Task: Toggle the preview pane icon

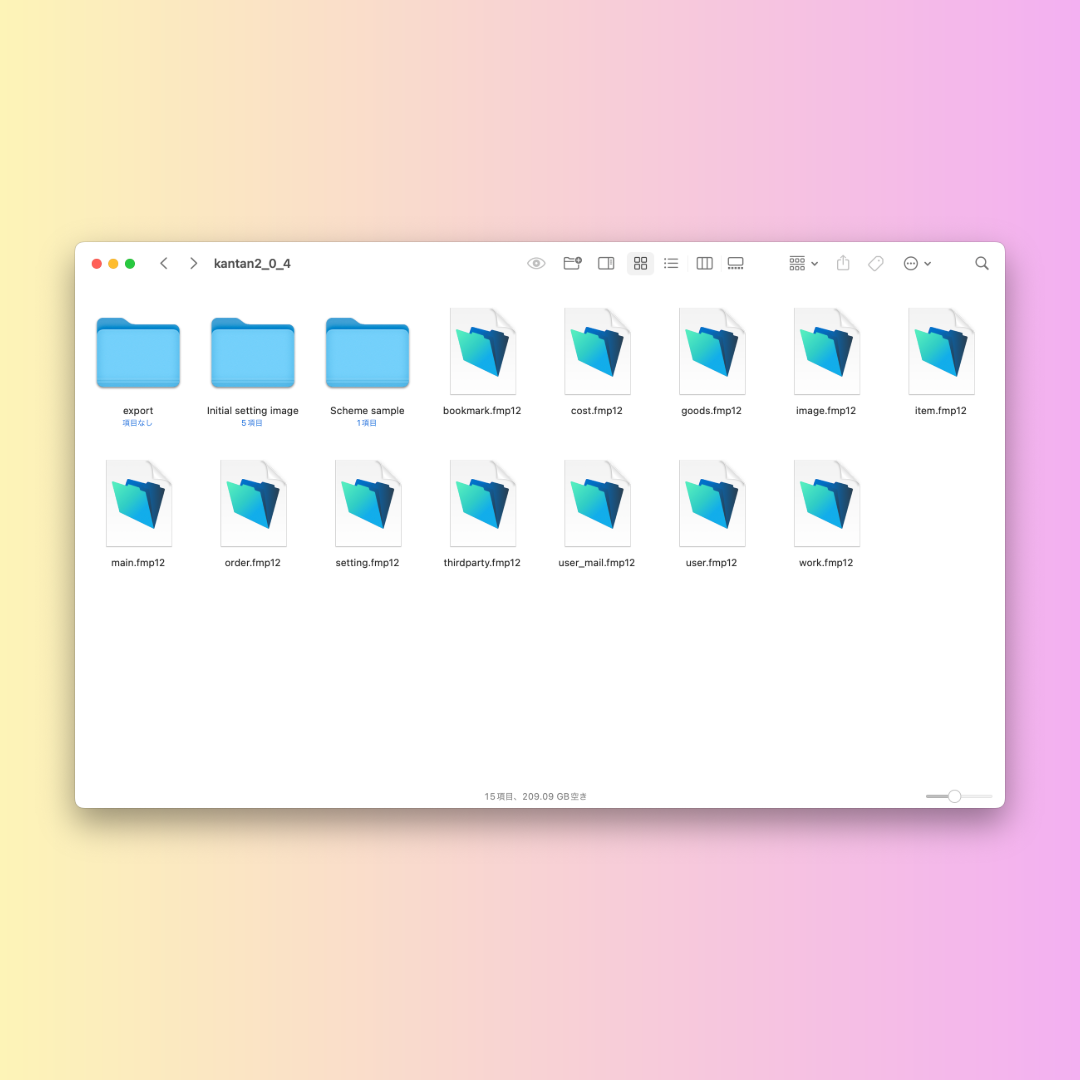Action: 606,263
